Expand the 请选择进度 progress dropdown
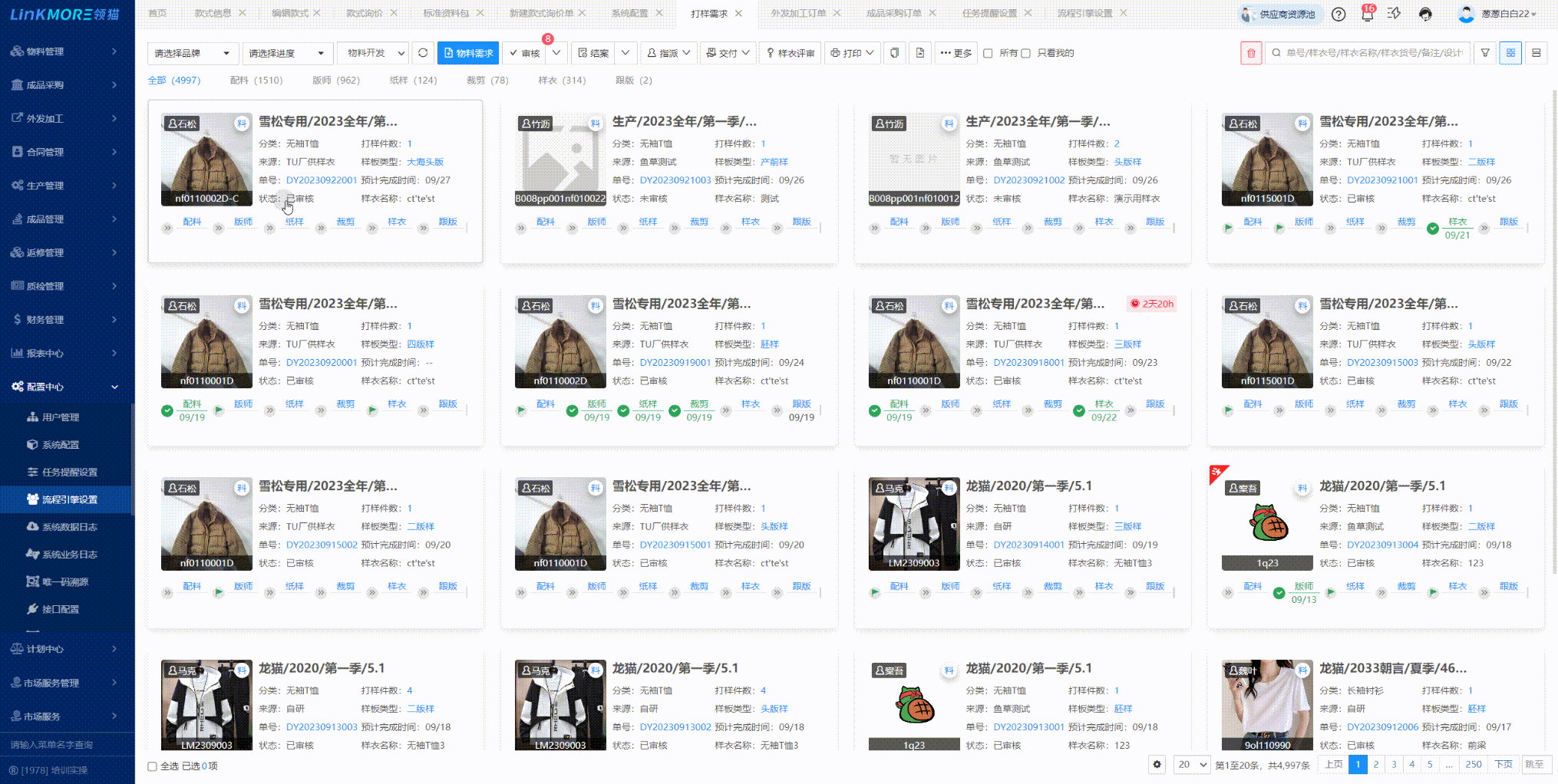 286,53
